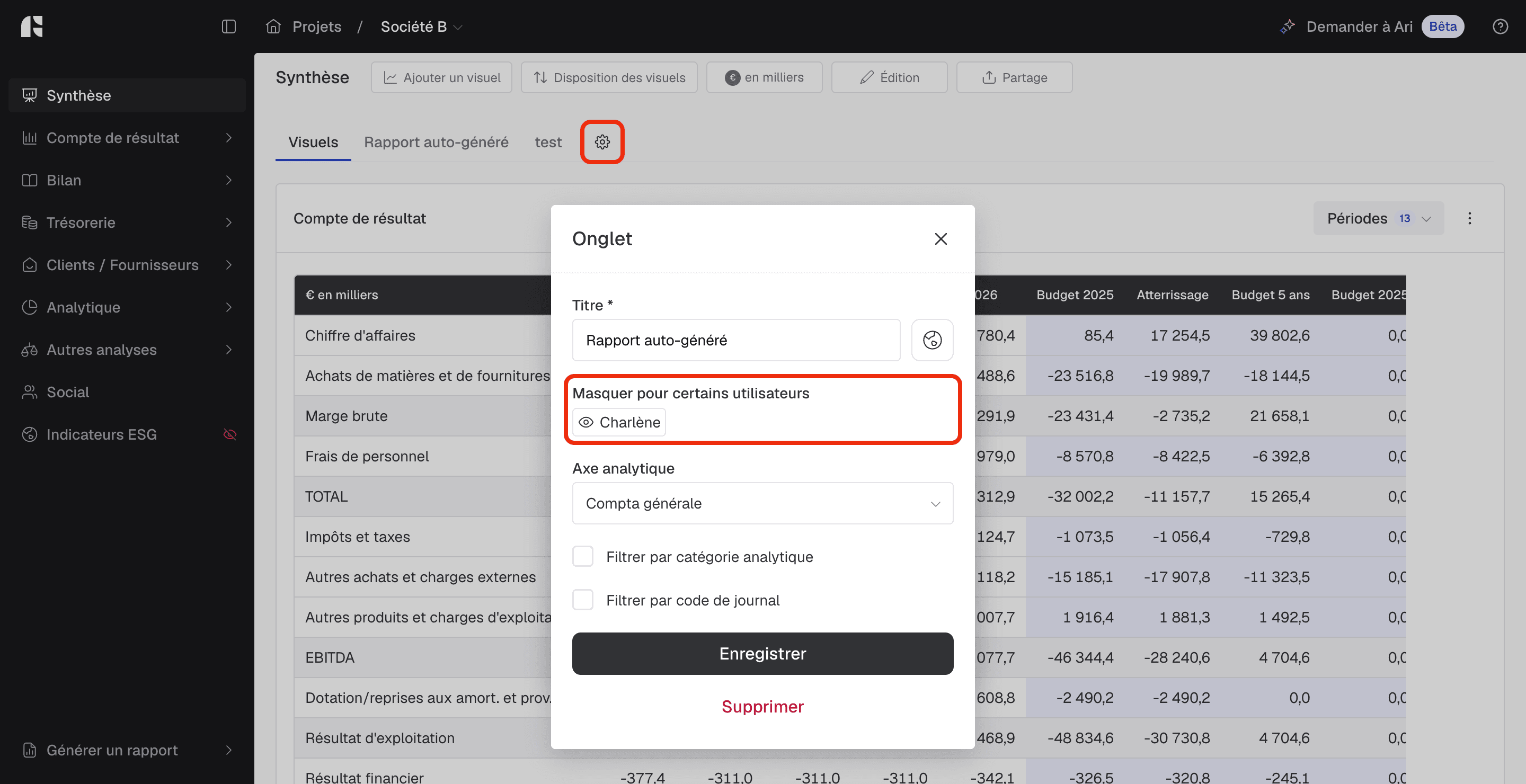Click the Synthèse presentation icon in sidebar
The image size is (1526, 784).
30,95
